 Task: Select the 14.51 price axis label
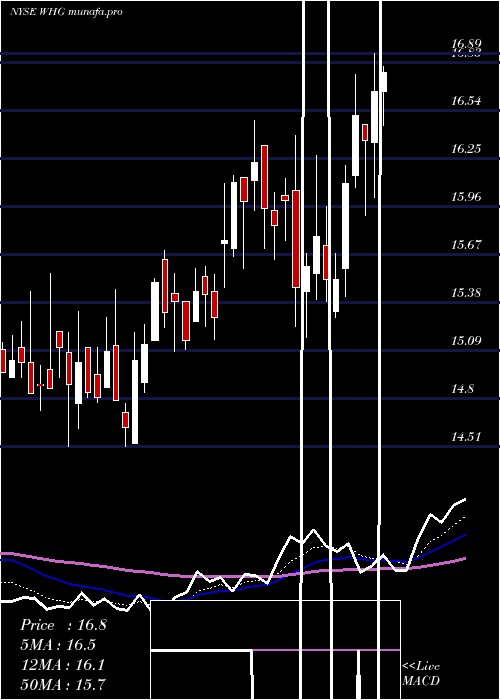coord(466,437)
